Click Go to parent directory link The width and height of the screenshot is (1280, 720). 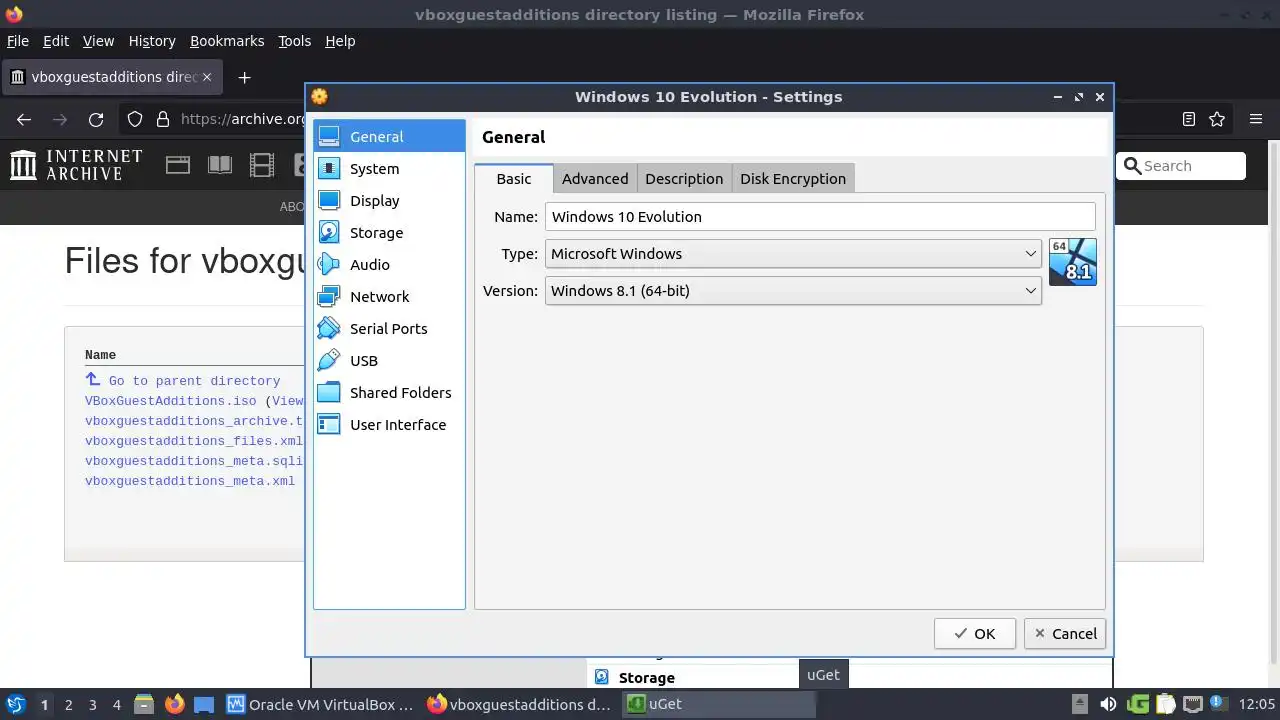194,381
